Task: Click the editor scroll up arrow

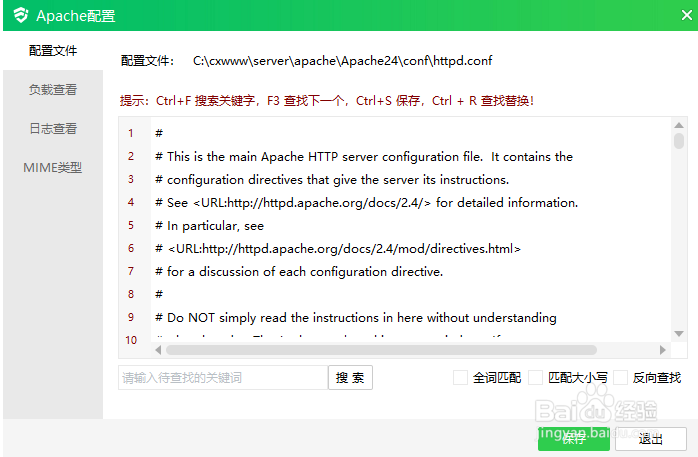Action: (x=679, y=125)
